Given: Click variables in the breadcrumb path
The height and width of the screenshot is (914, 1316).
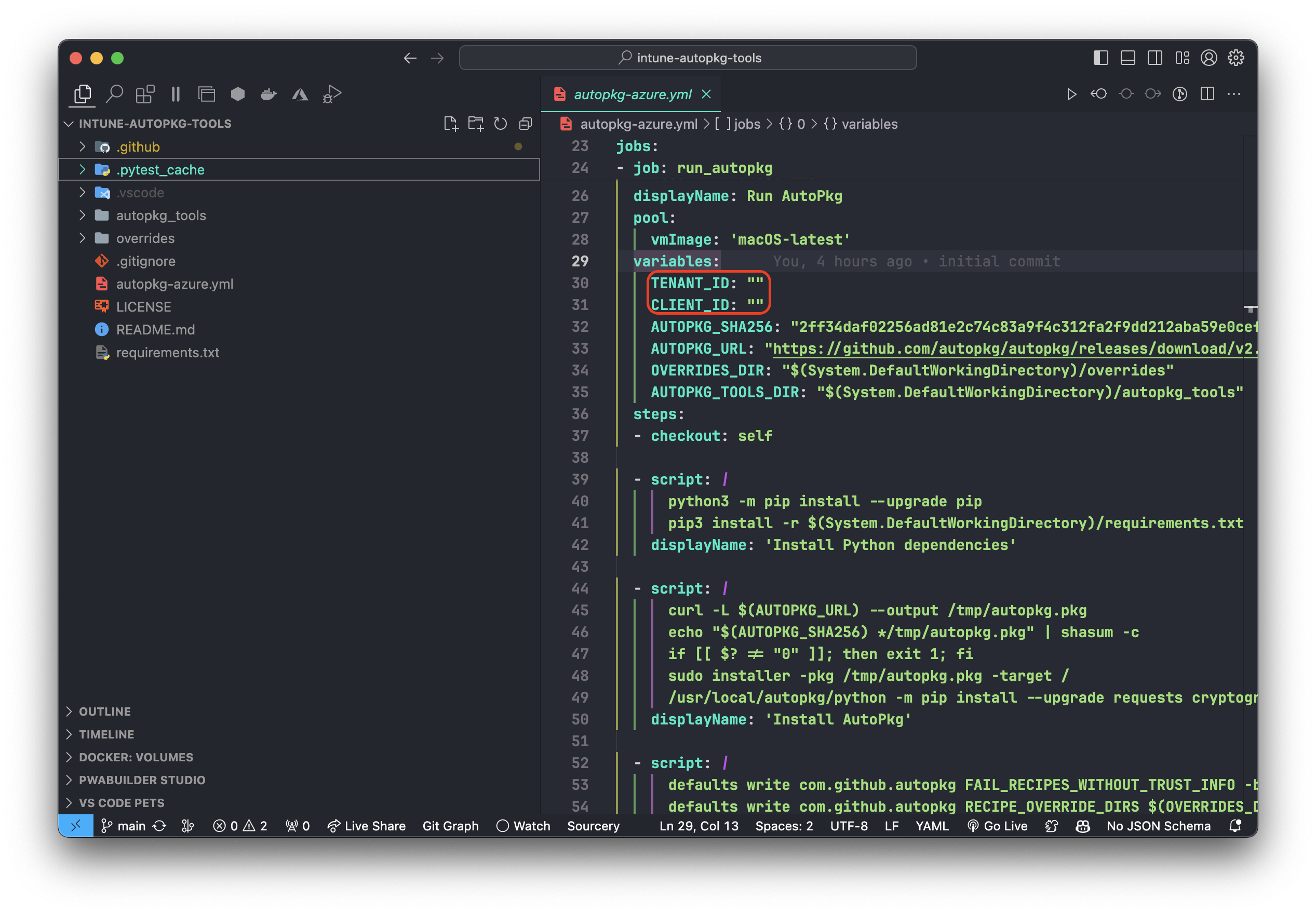Looking at the screenshot, I should 869,124.
